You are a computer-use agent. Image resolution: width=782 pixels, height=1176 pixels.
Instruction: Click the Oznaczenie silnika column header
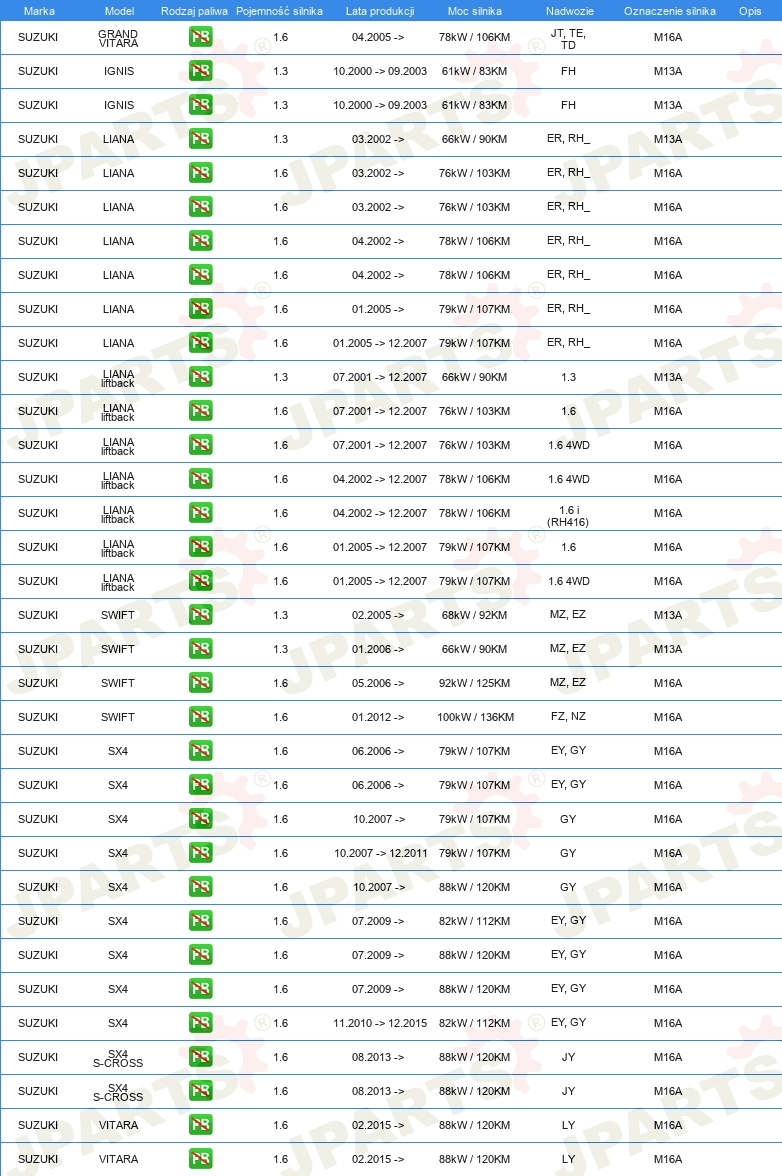pyautogui.click(x=670, y=11)
